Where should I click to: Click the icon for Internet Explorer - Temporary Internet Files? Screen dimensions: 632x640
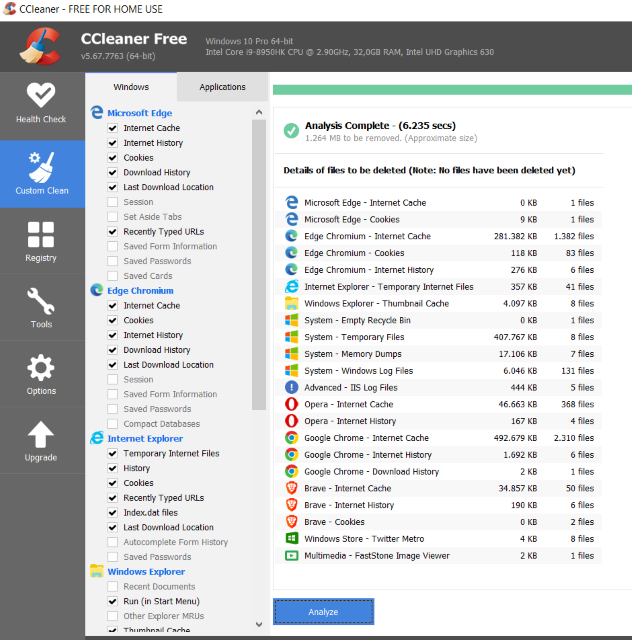pyautogui.click(x=292, y=287)
